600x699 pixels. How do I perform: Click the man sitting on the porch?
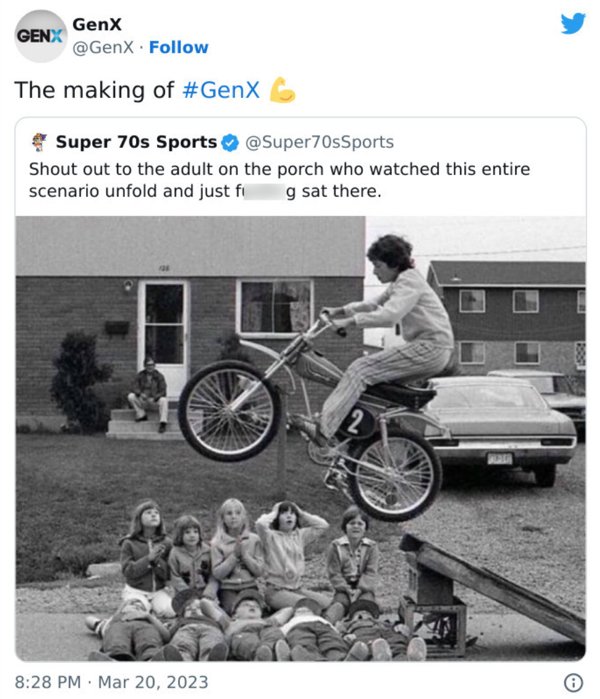148,395
